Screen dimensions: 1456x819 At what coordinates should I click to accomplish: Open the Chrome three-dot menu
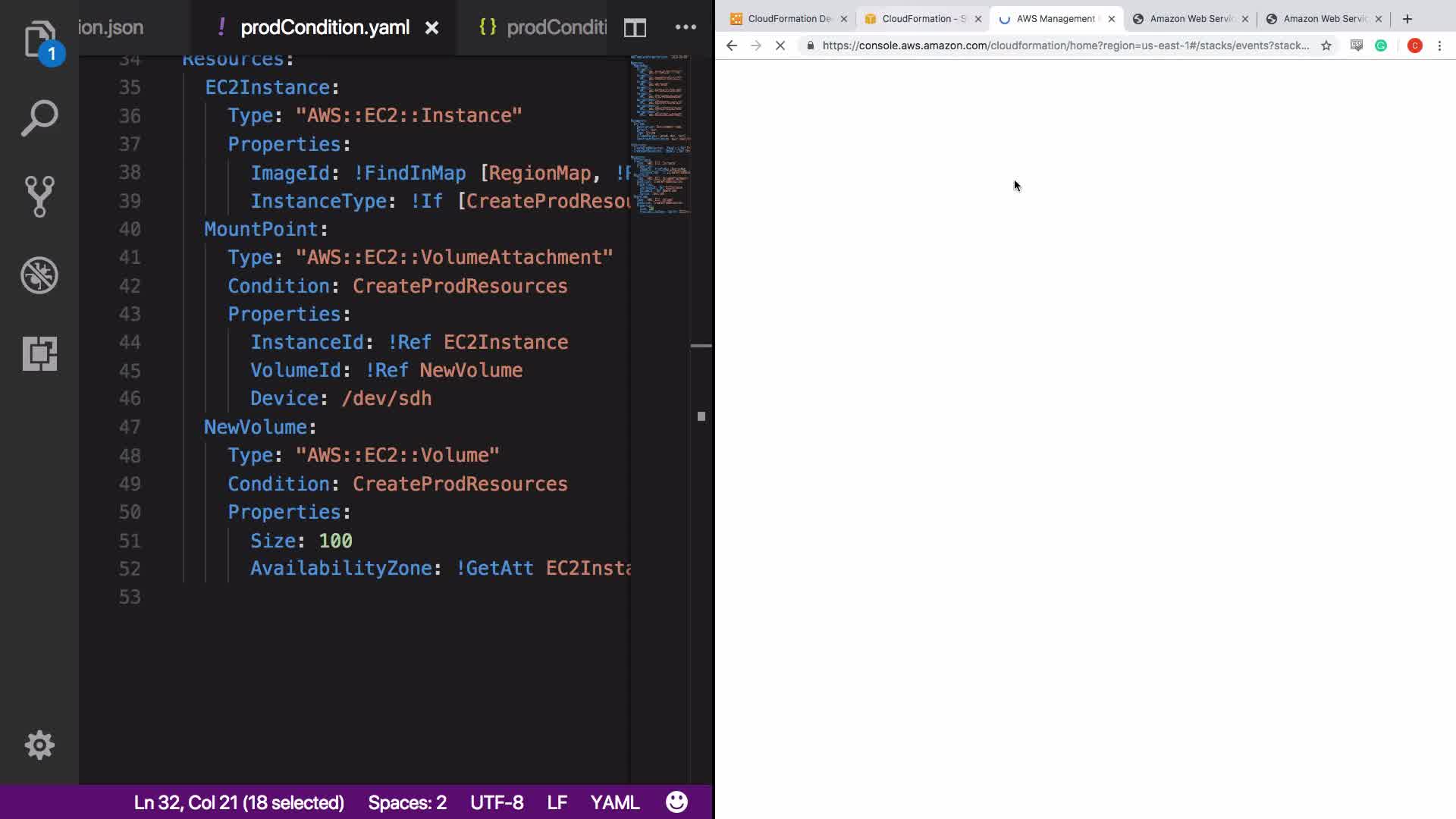(x=1439, y=45)
